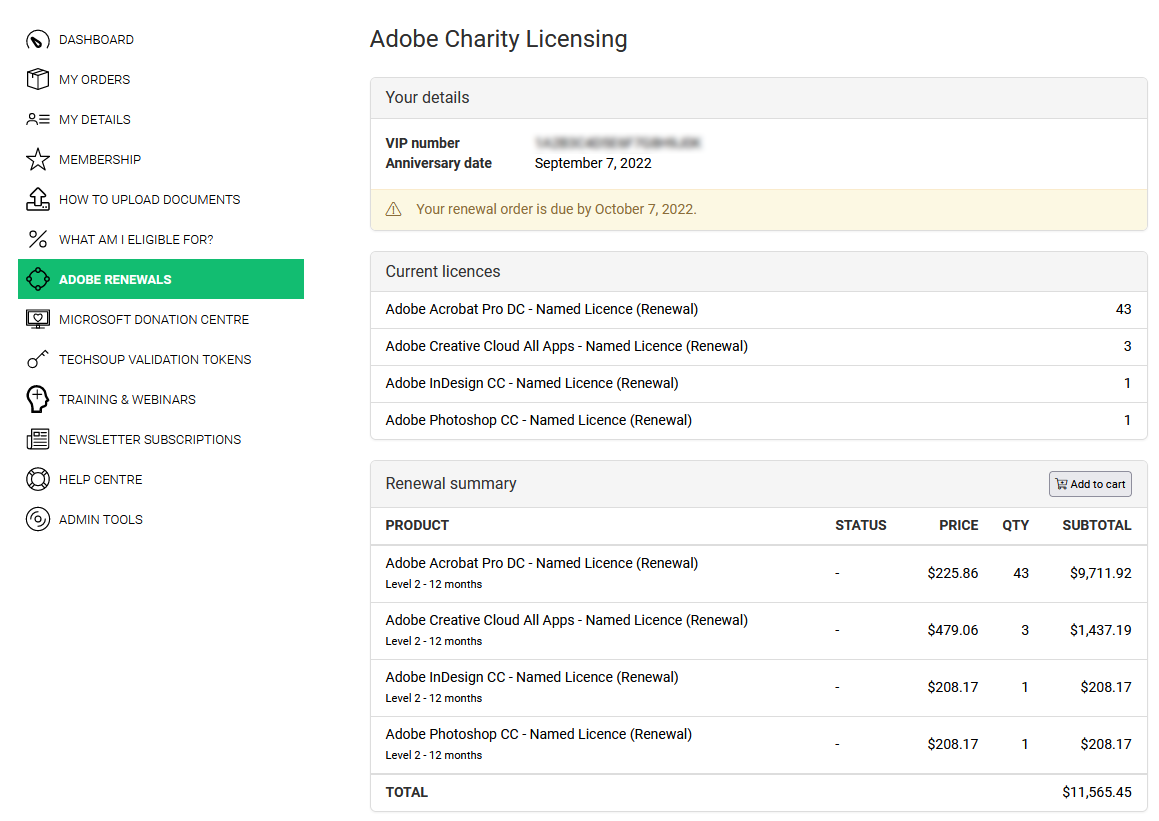Click the upload documents arrow icon
The width and height of the screenshot is (1159, 821).
point(38,199)
